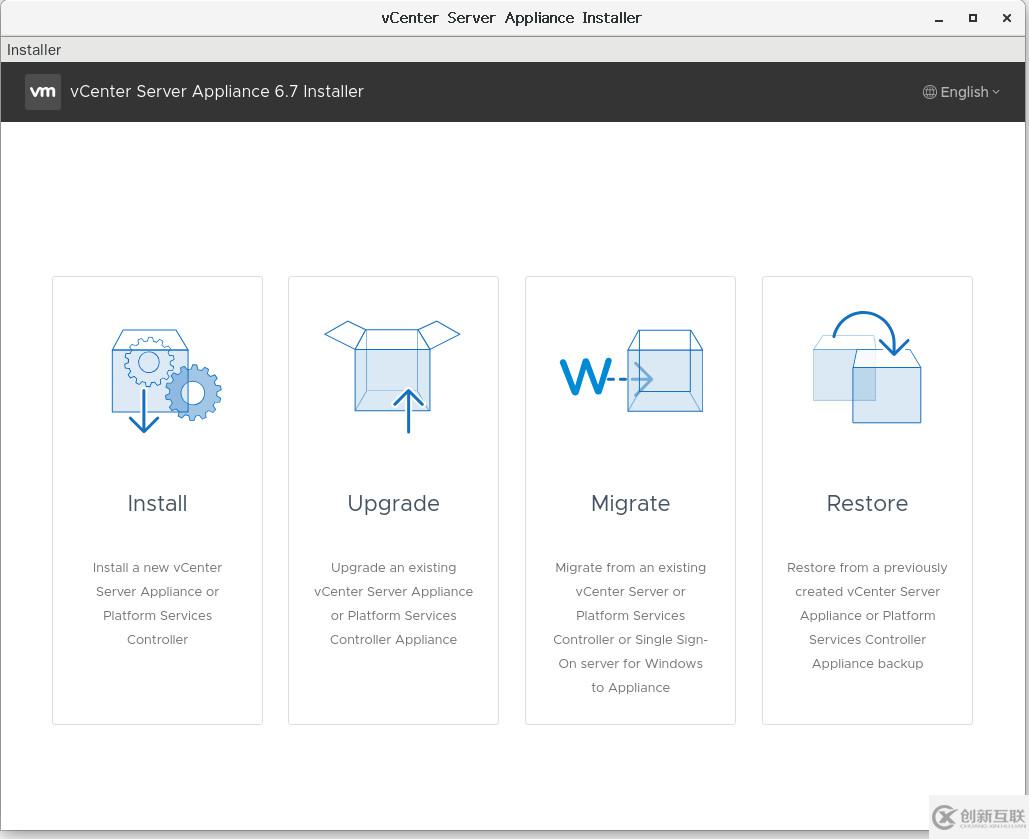Viewport: 1029px width, 839px height.
Task: Click the vm logo in header
Action: click(43, 91)
